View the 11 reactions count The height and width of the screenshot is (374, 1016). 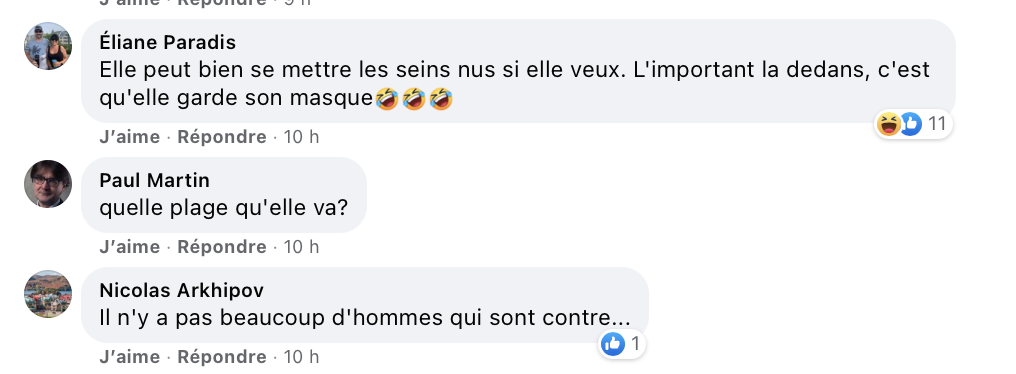937,124
